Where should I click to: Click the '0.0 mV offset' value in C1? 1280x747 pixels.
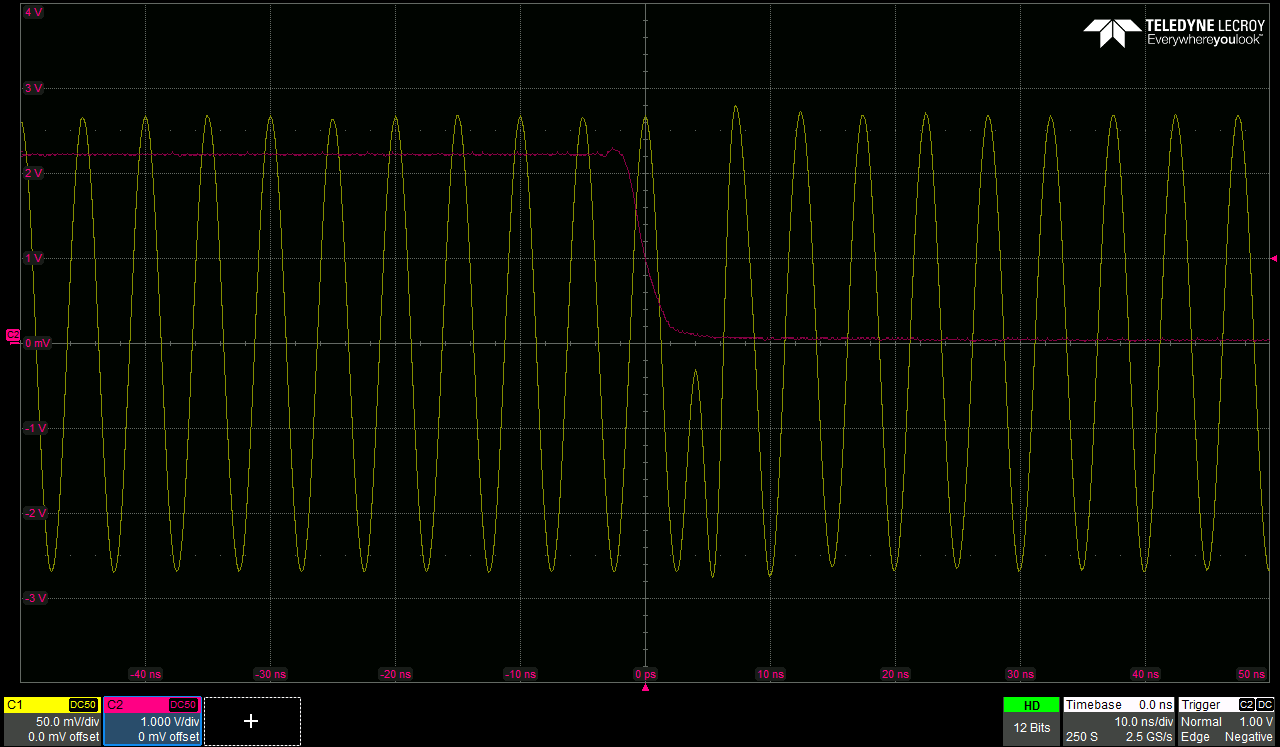click(x=63, y=737)
